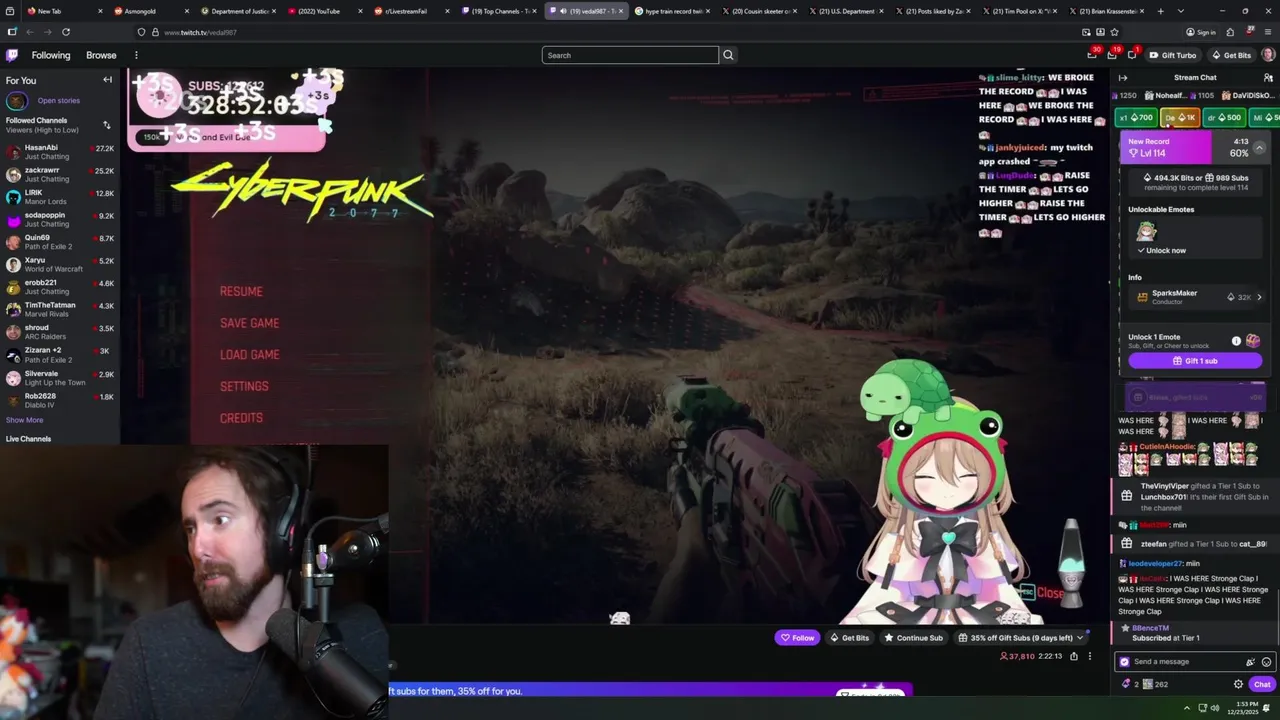Click the celebration cheer icon in chat box

click(x=1250, y=662)
